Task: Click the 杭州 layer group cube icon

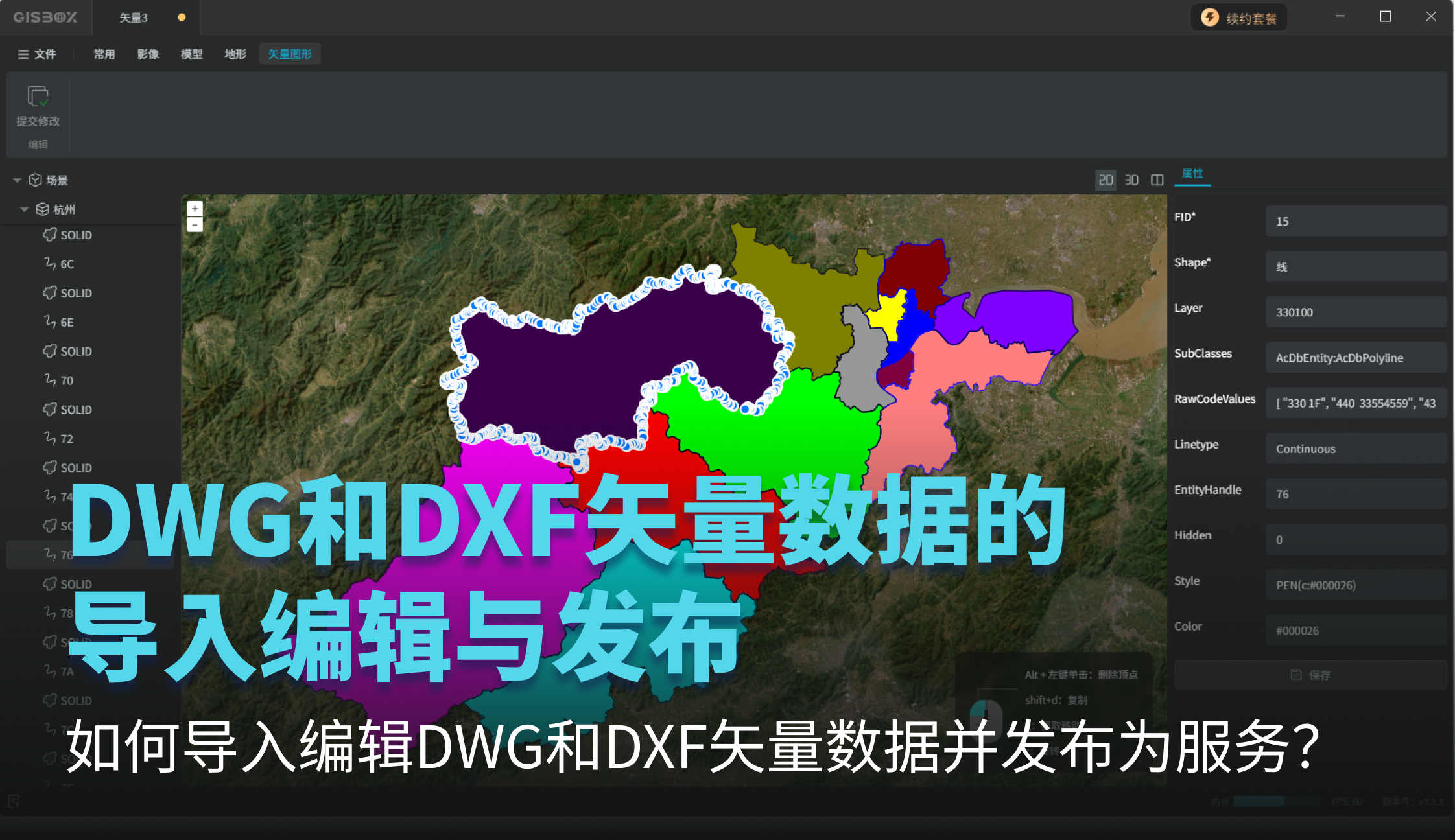Action: [43, 209]
